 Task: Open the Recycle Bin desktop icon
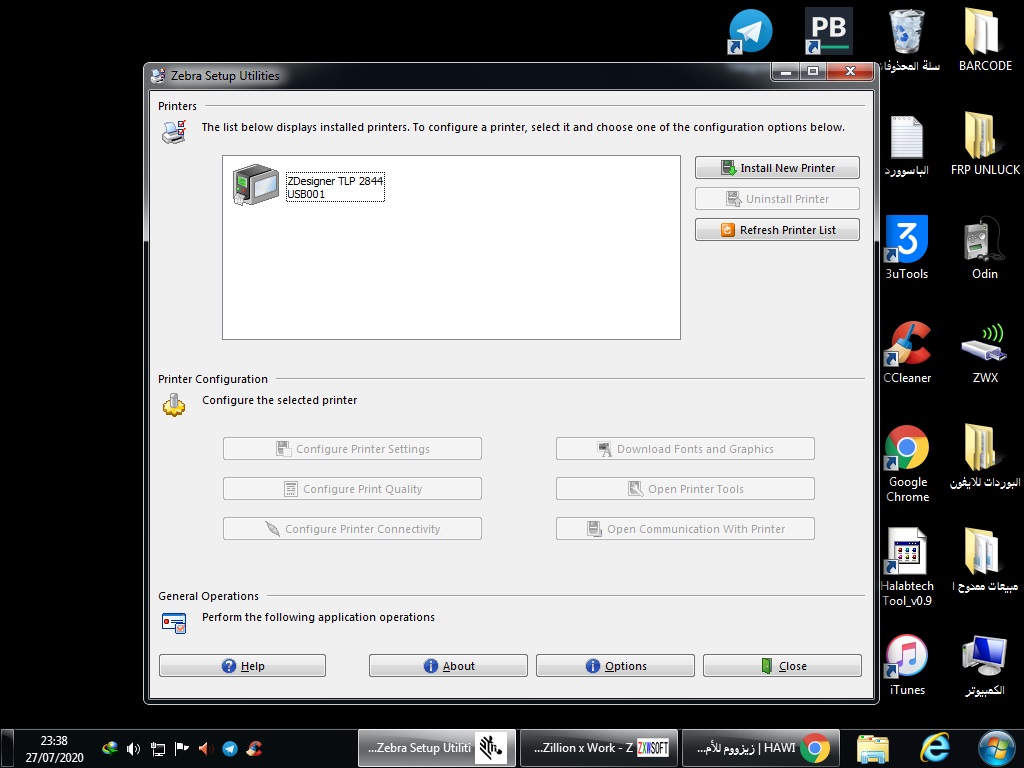tap(908, 40)
